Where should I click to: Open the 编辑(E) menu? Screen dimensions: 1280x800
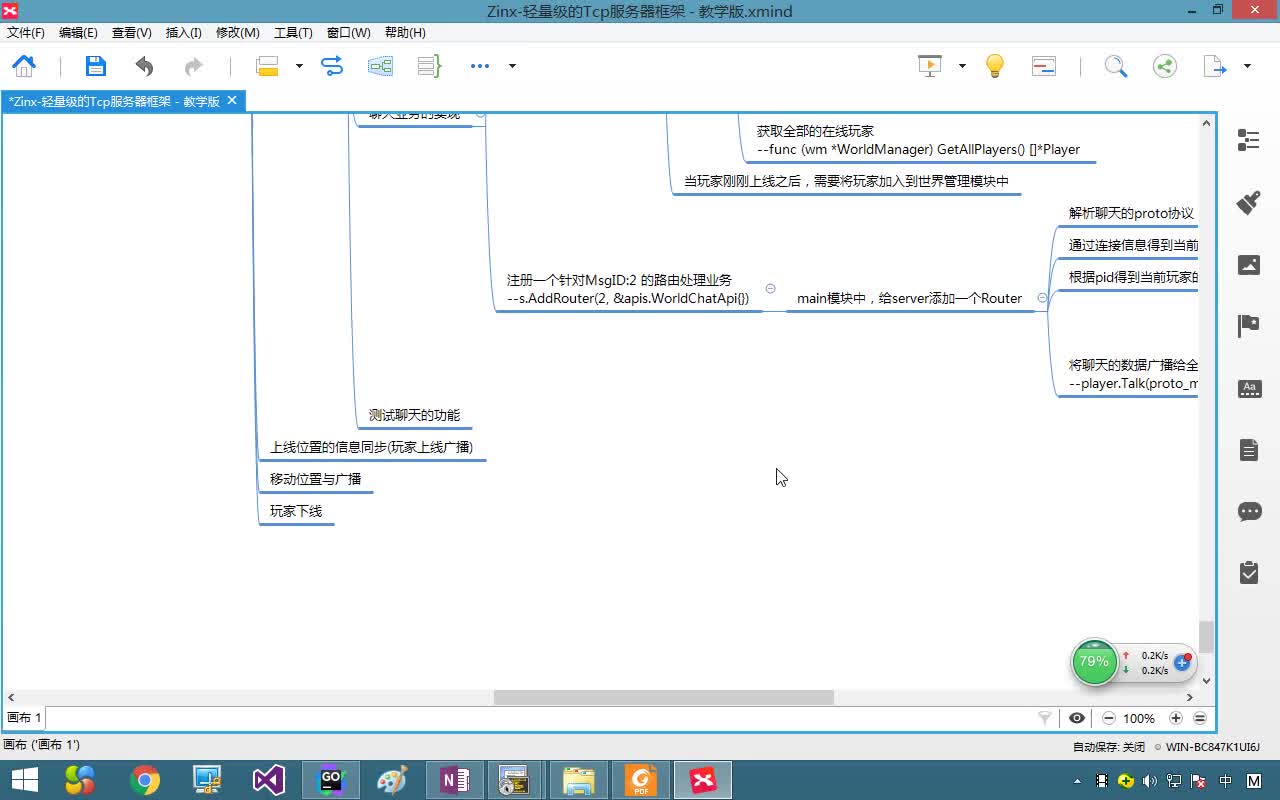tap(78, 33)
